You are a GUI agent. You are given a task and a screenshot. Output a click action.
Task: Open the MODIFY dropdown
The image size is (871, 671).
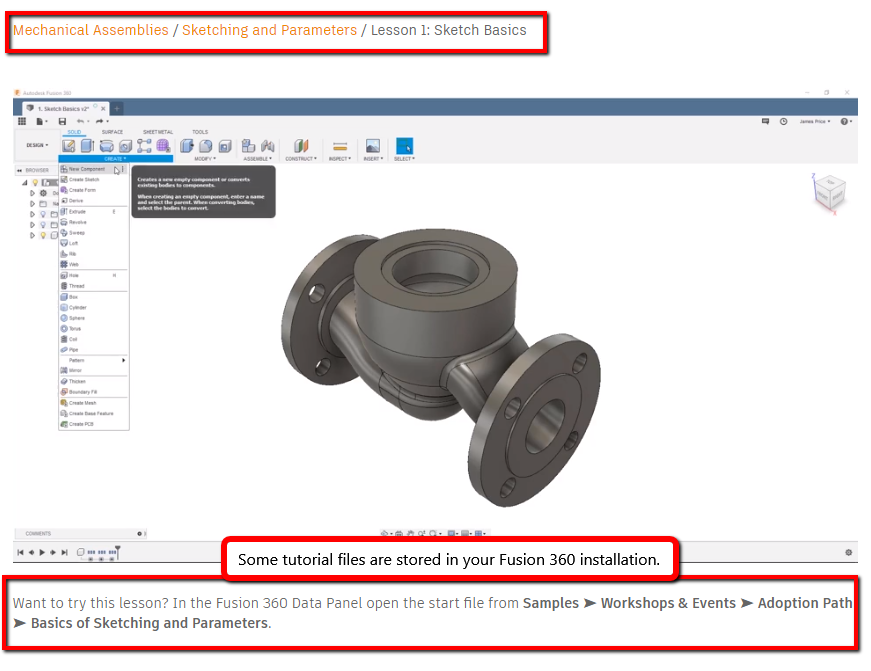(x=205, y=159)
